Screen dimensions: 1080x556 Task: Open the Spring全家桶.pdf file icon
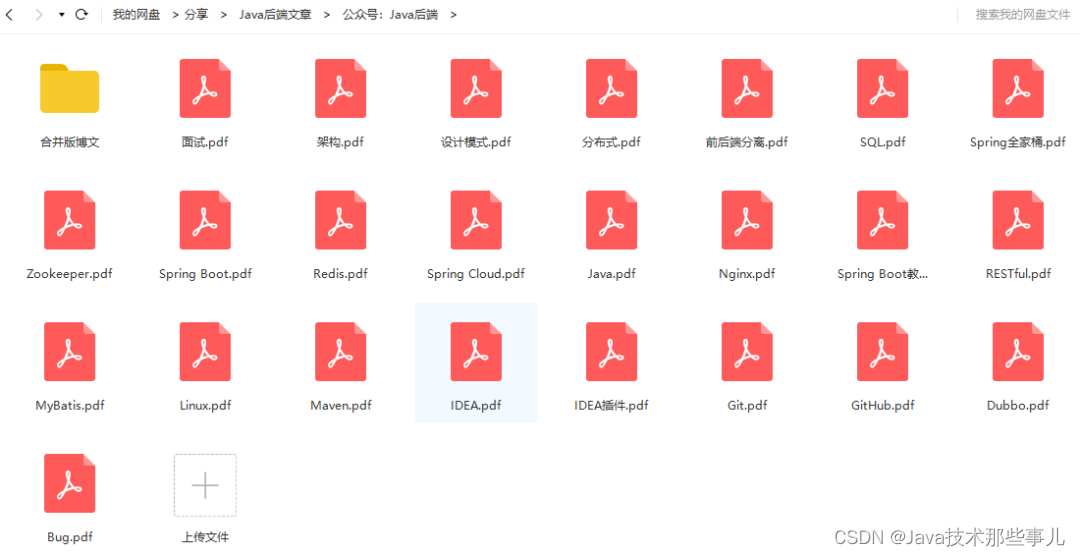(x=1018, y=88)
